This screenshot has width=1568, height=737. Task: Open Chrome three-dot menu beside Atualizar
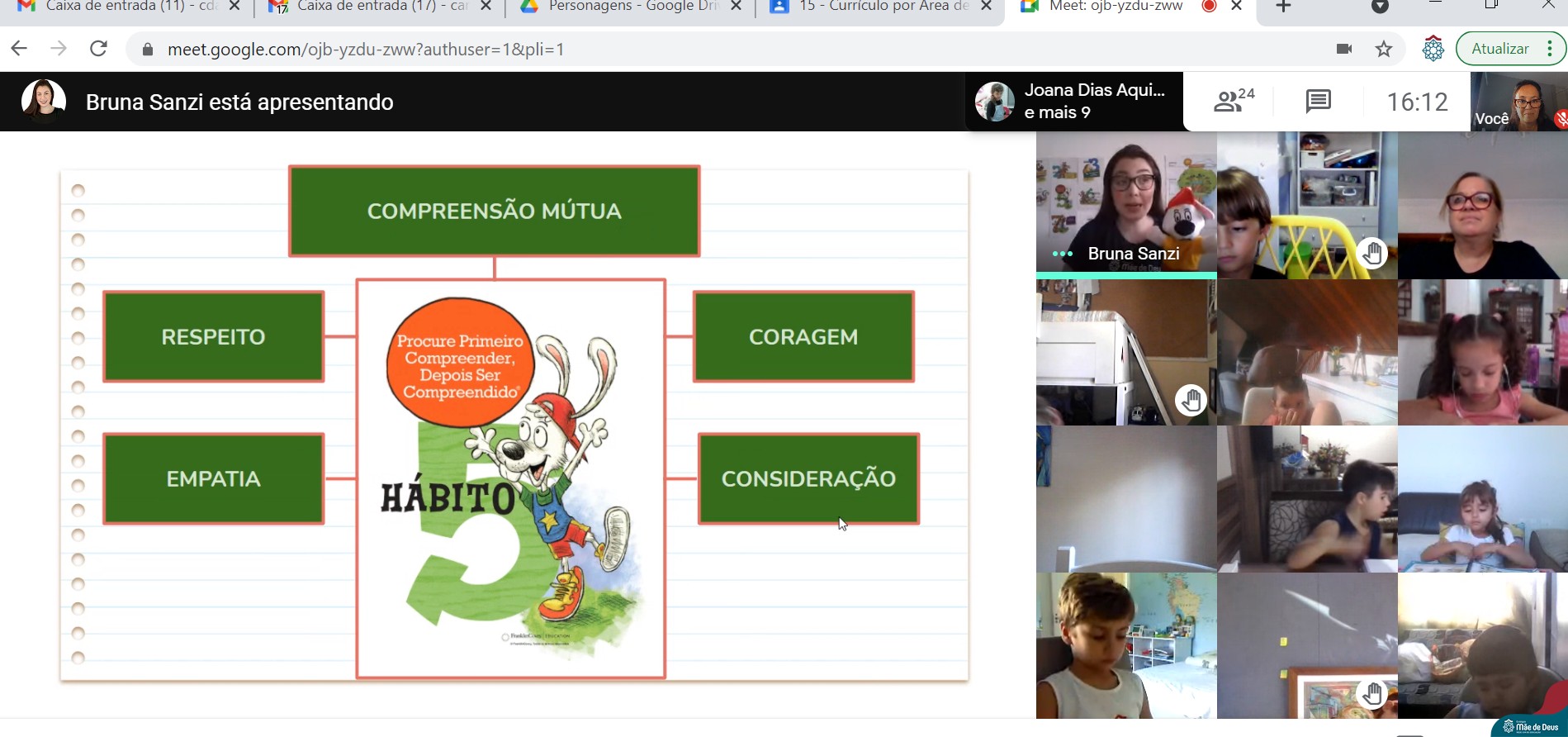pyautogui.click(x=1550, y=49)
